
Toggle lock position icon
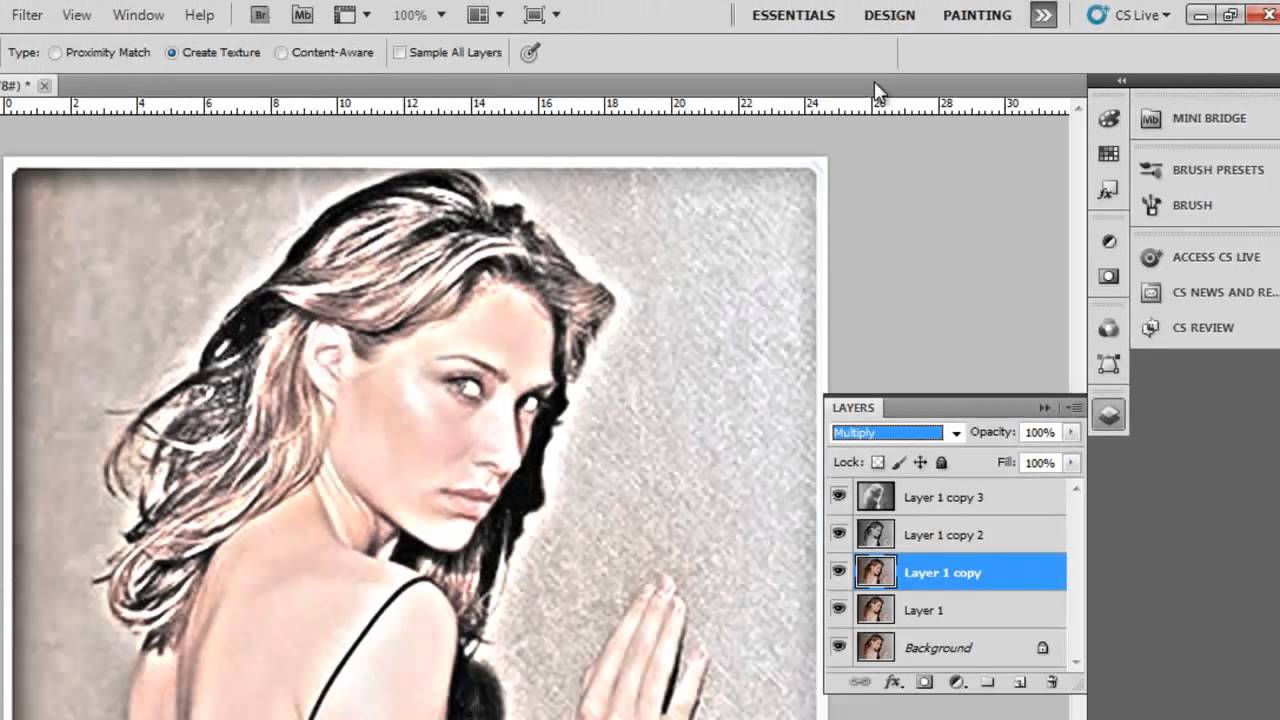920,463
